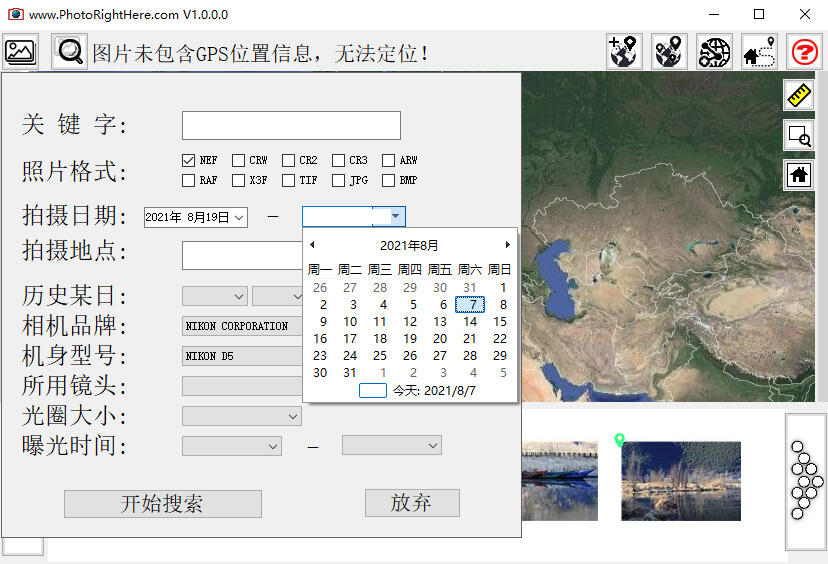Click the globe route network icon
828x564 pixels.
714,52
